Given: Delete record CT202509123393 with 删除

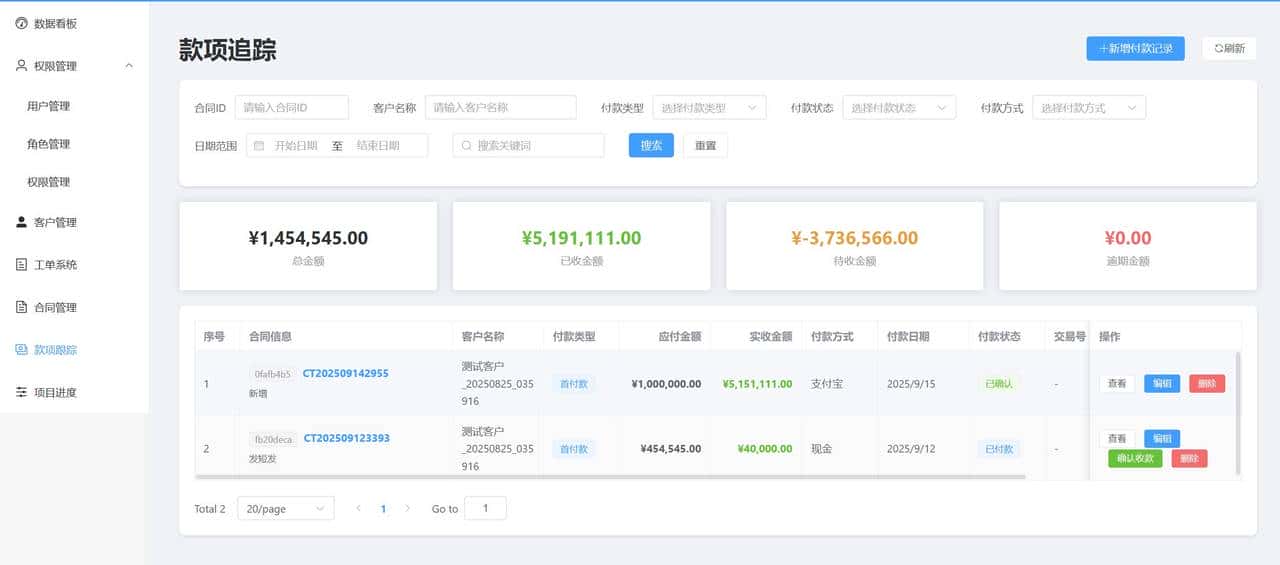Looking at the screenshot, I should 1189,458.
